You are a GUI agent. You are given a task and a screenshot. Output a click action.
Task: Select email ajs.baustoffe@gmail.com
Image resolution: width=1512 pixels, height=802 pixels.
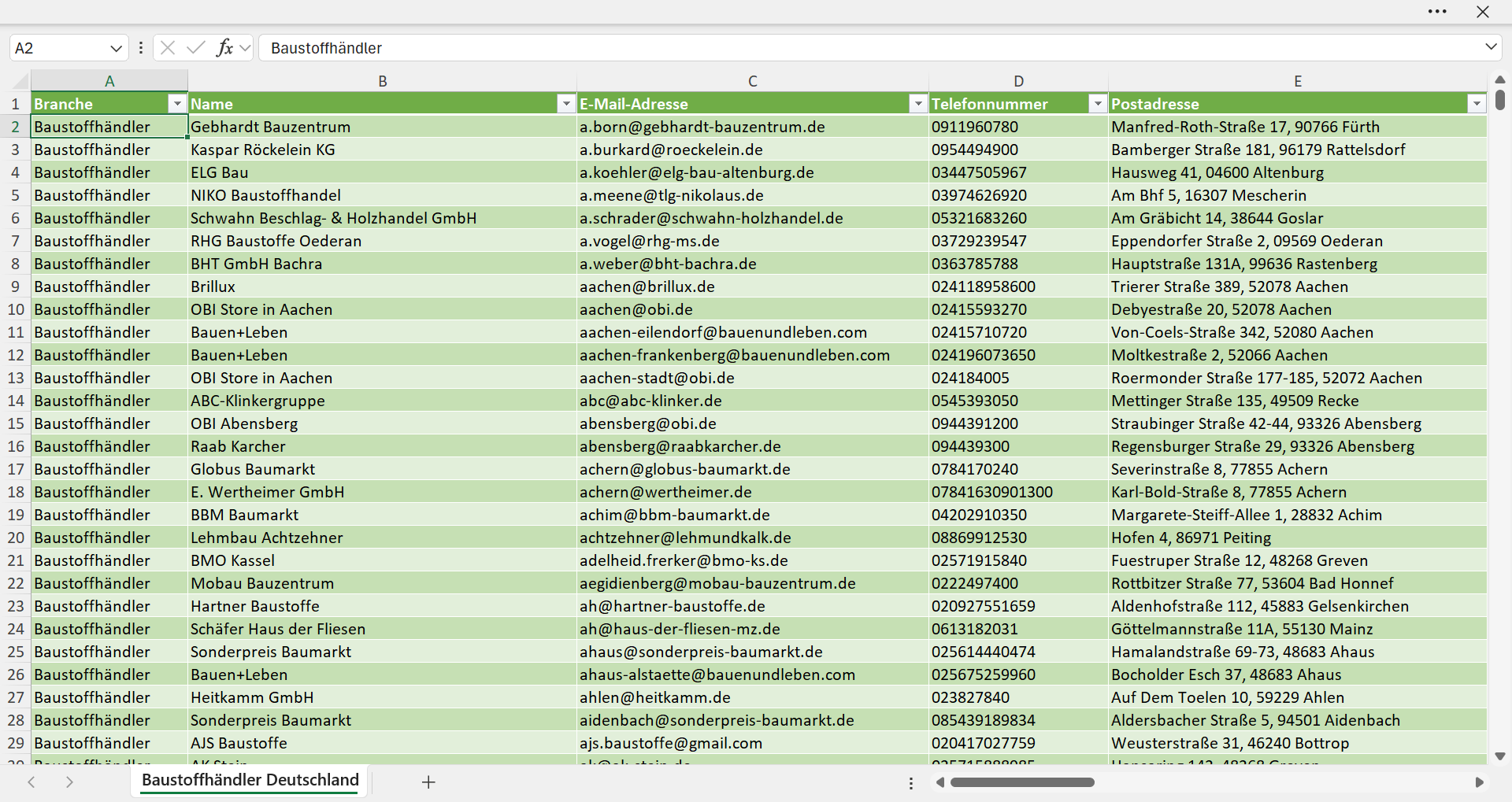[753, 743]
